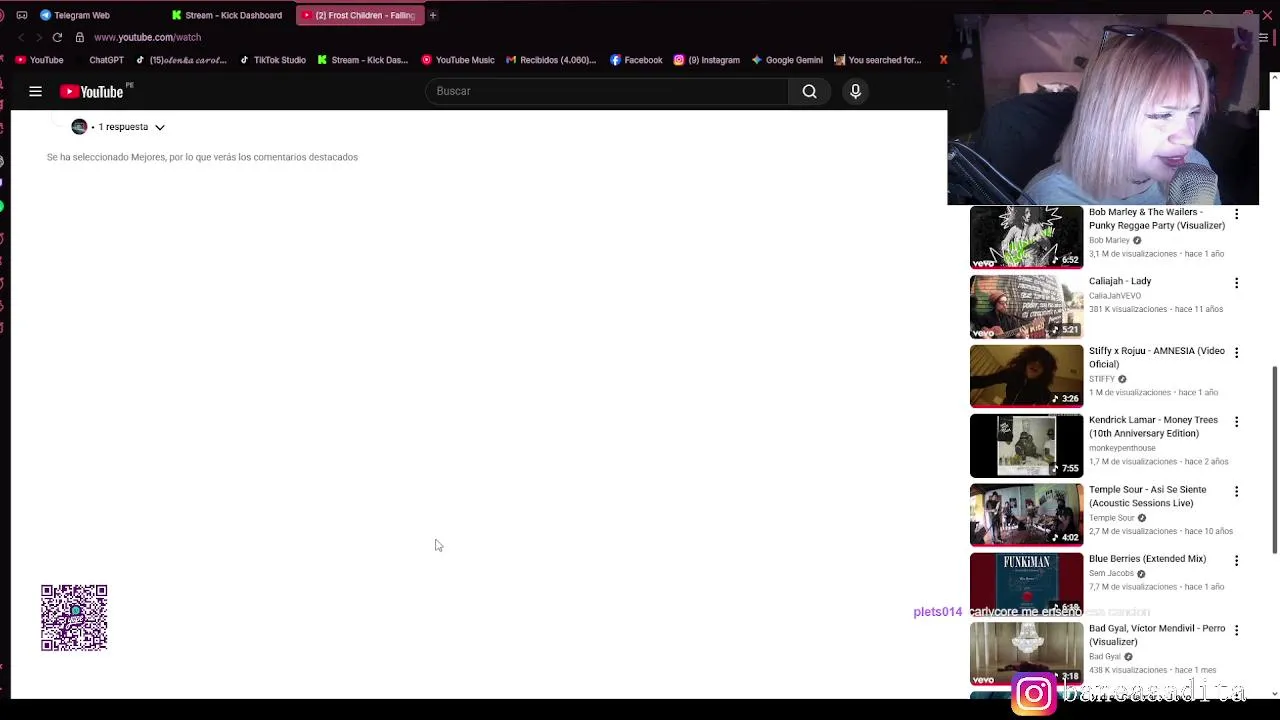Open STIFFY channel name

[x=1102, y=379]
